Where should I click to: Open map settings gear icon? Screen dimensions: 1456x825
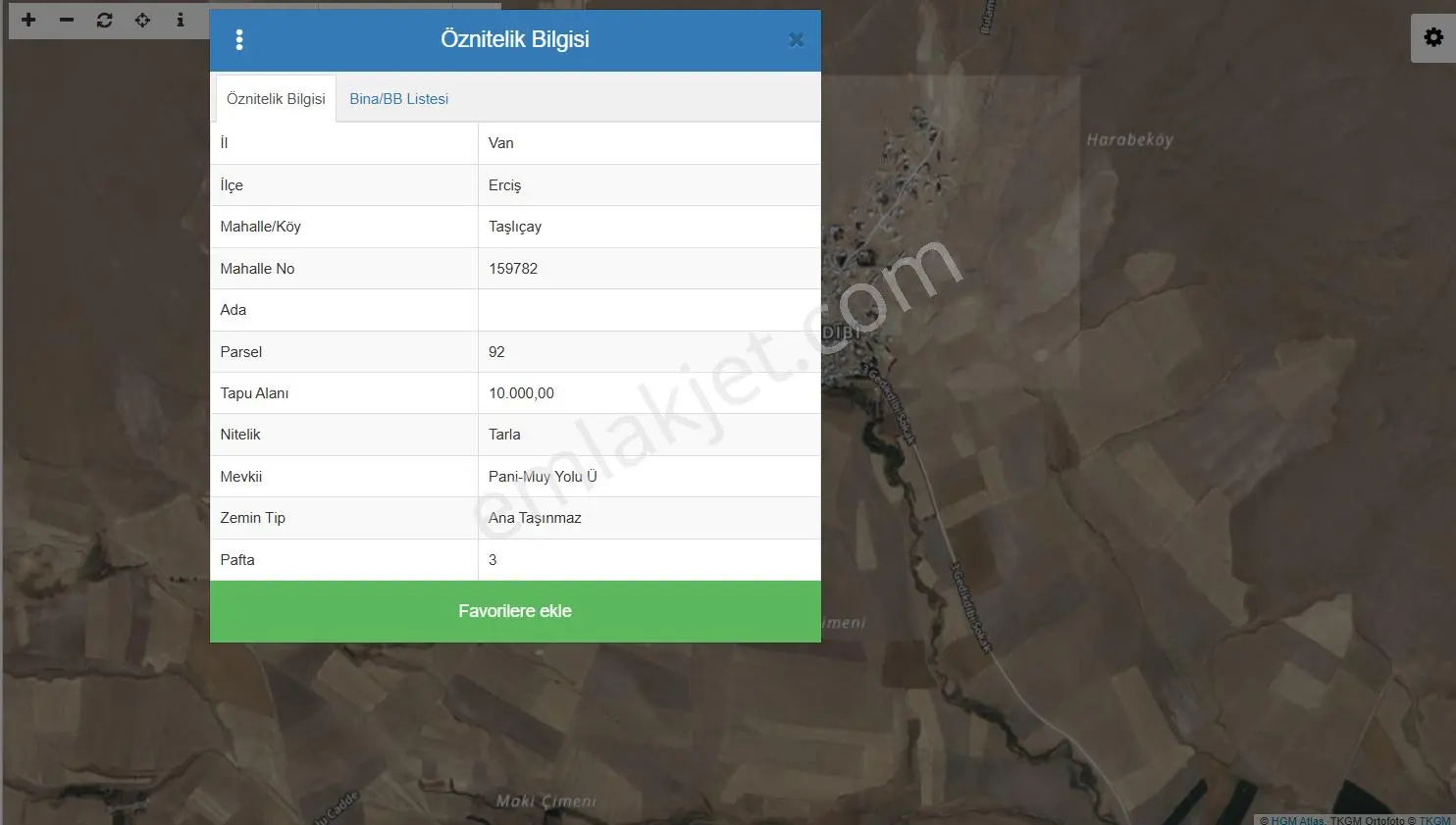click(1433, 37)
